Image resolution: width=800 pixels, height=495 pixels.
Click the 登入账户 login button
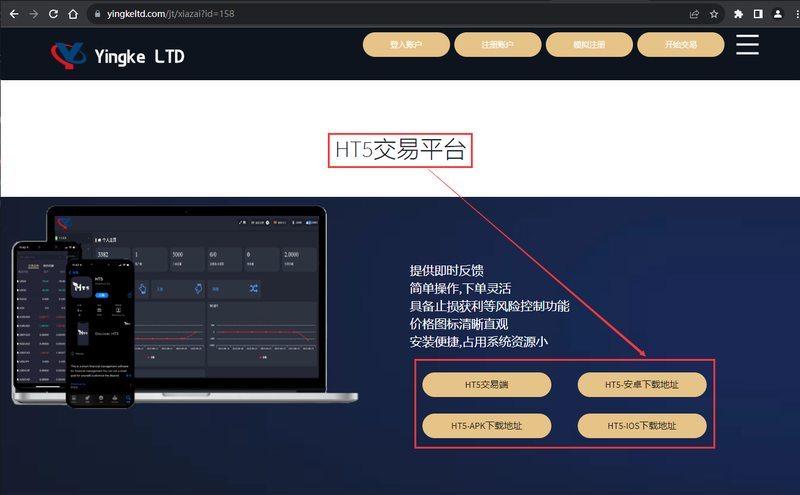point(406,44)
